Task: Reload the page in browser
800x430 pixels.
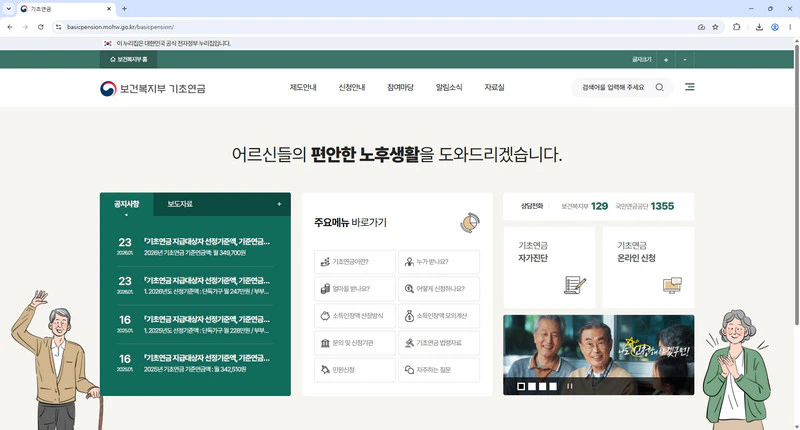Action: 40,27
